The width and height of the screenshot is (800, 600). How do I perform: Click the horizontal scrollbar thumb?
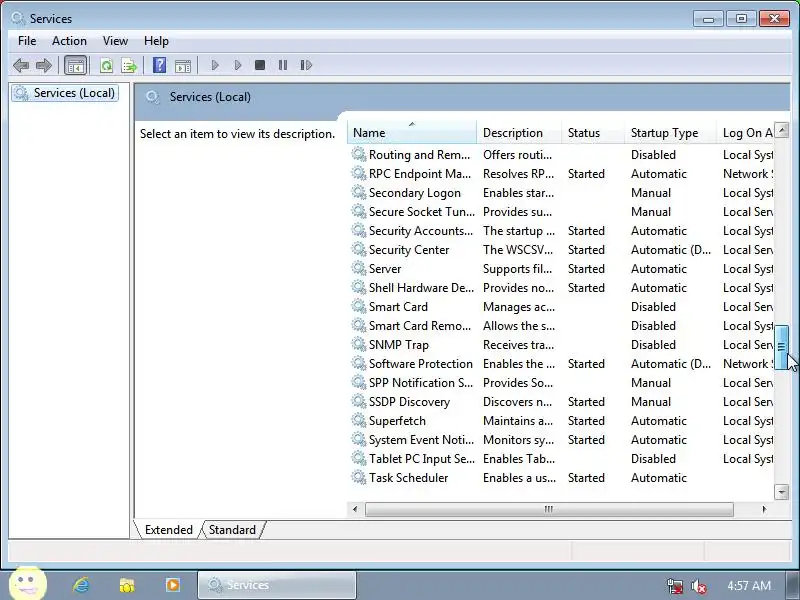coord(549,509)
